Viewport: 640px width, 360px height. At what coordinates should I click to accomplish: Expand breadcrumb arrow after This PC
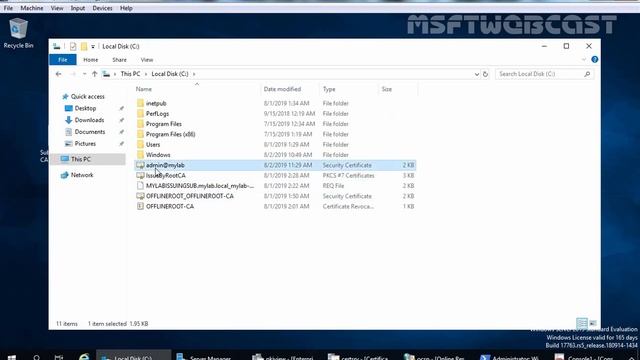point(146,74)
